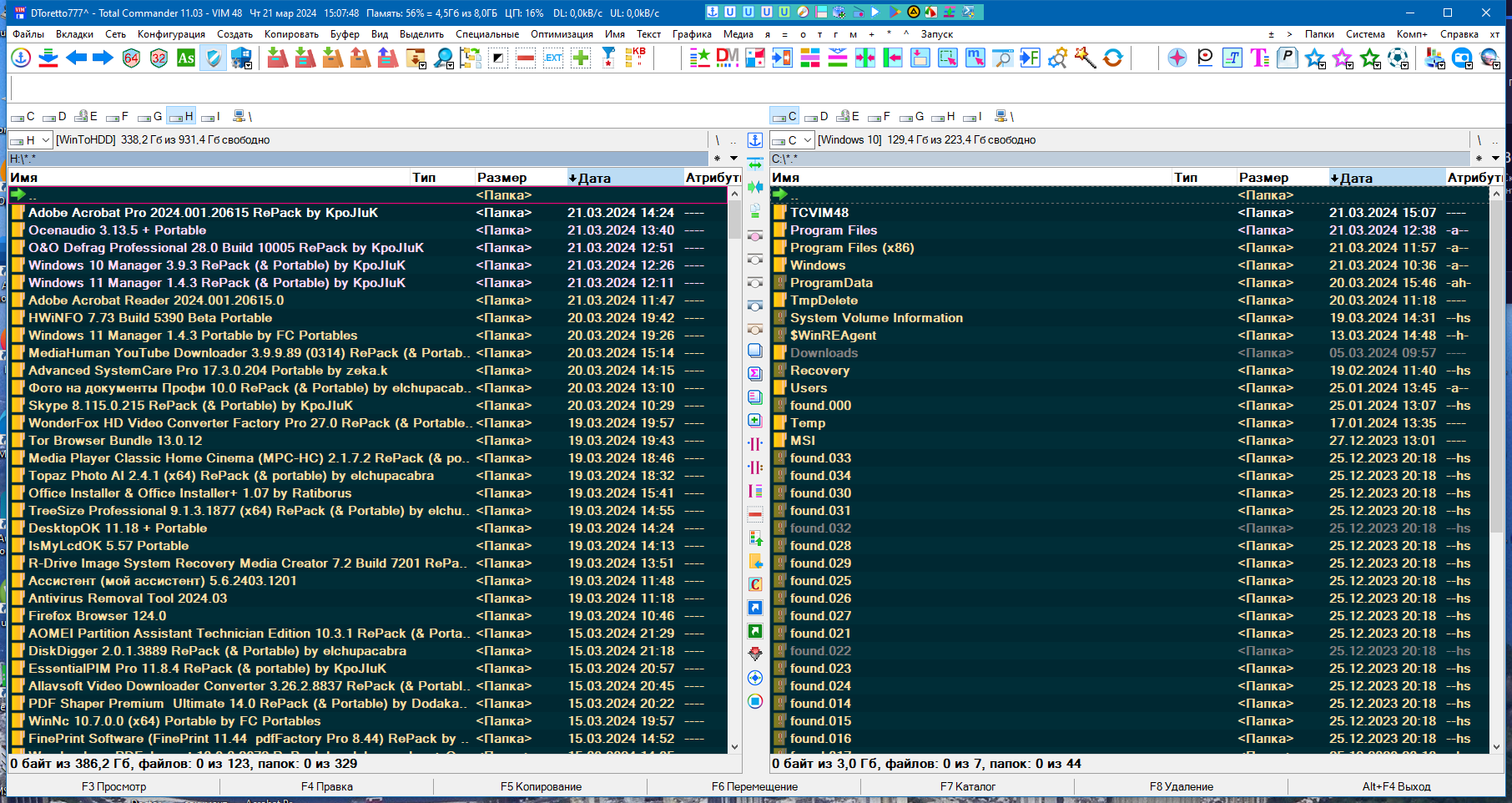Image resolution: width=1512 pixels, height=803 pixels.
Task: Open the Выделить menu
Action: pyautogui.click(x=421, y=34)
